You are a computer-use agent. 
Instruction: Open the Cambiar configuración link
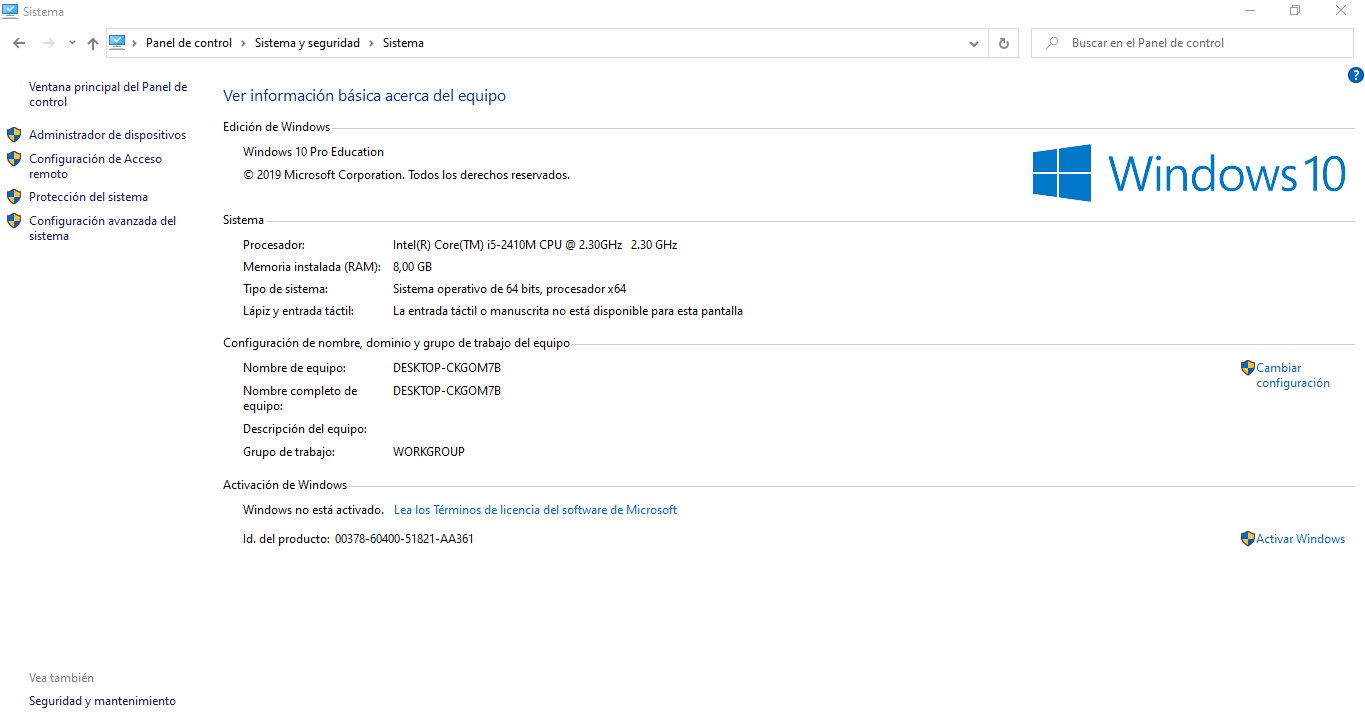point(1292,375)
